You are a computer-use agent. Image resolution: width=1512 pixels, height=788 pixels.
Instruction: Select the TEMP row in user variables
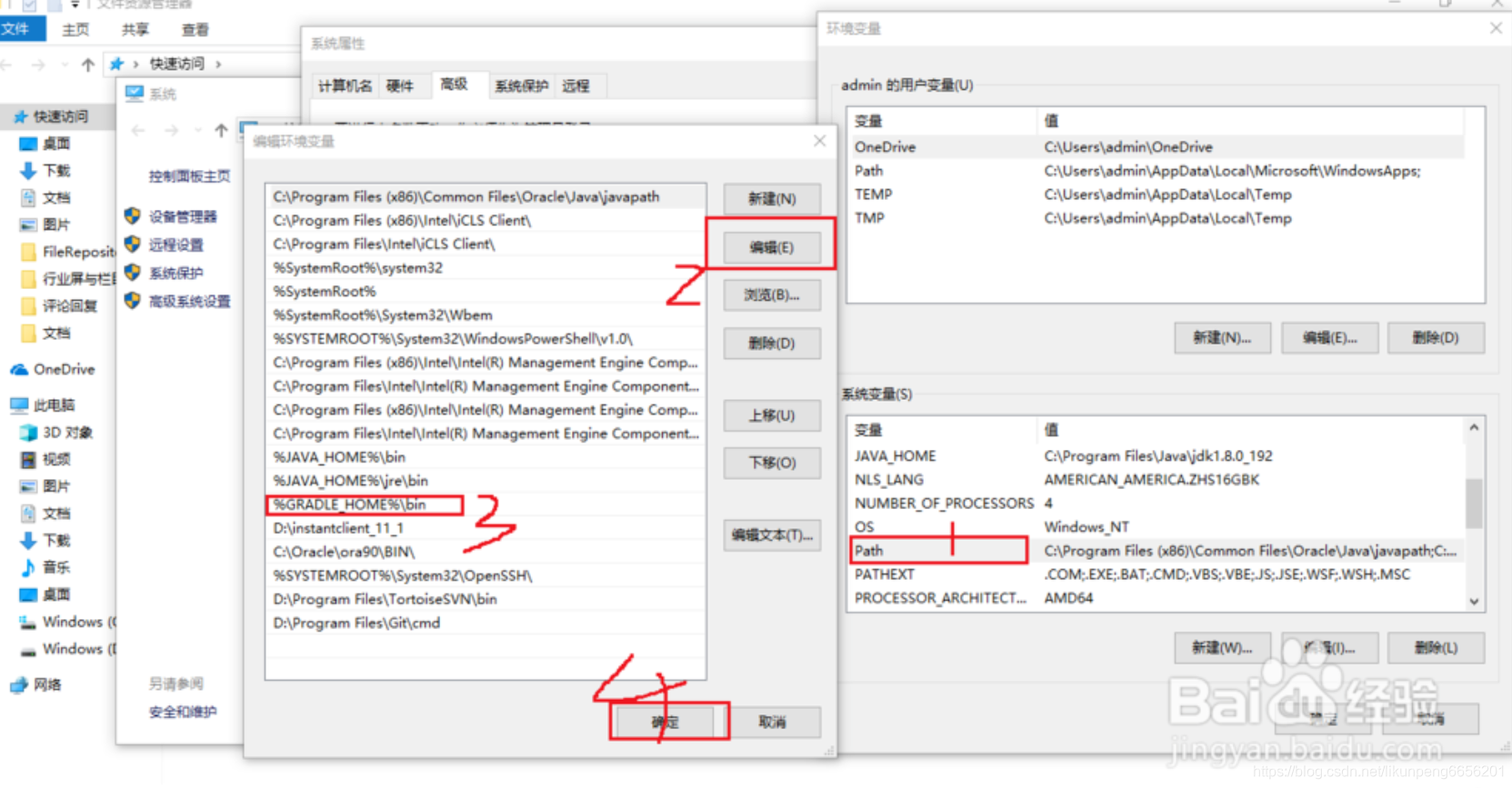tap(1156, 195)
